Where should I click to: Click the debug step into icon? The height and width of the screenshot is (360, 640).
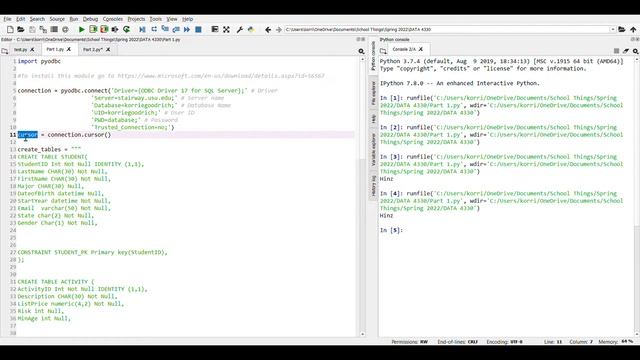pyautogui.click(x=165, y=29)
